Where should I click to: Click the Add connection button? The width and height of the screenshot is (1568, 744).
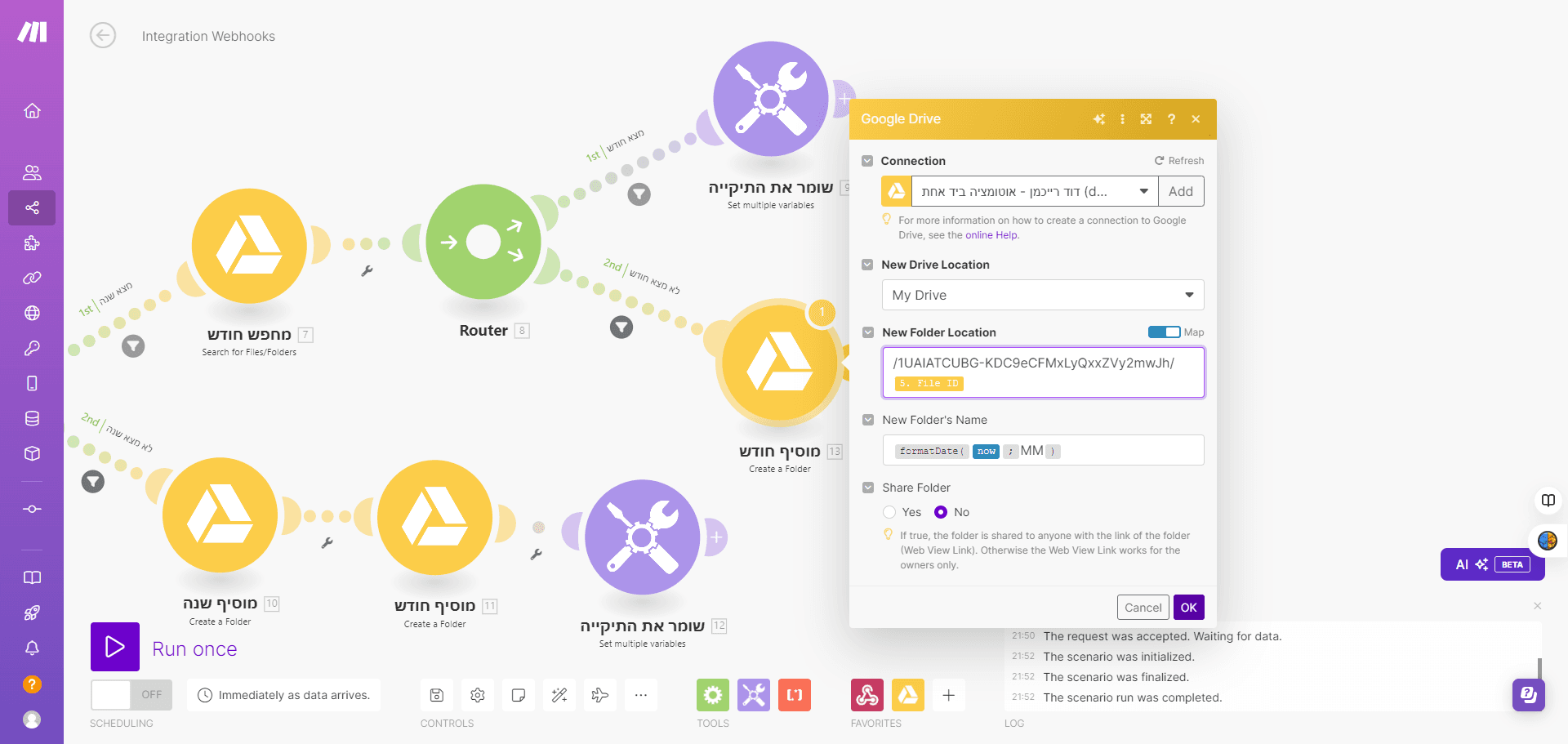pyautogui.click(x=1181, y=191)
